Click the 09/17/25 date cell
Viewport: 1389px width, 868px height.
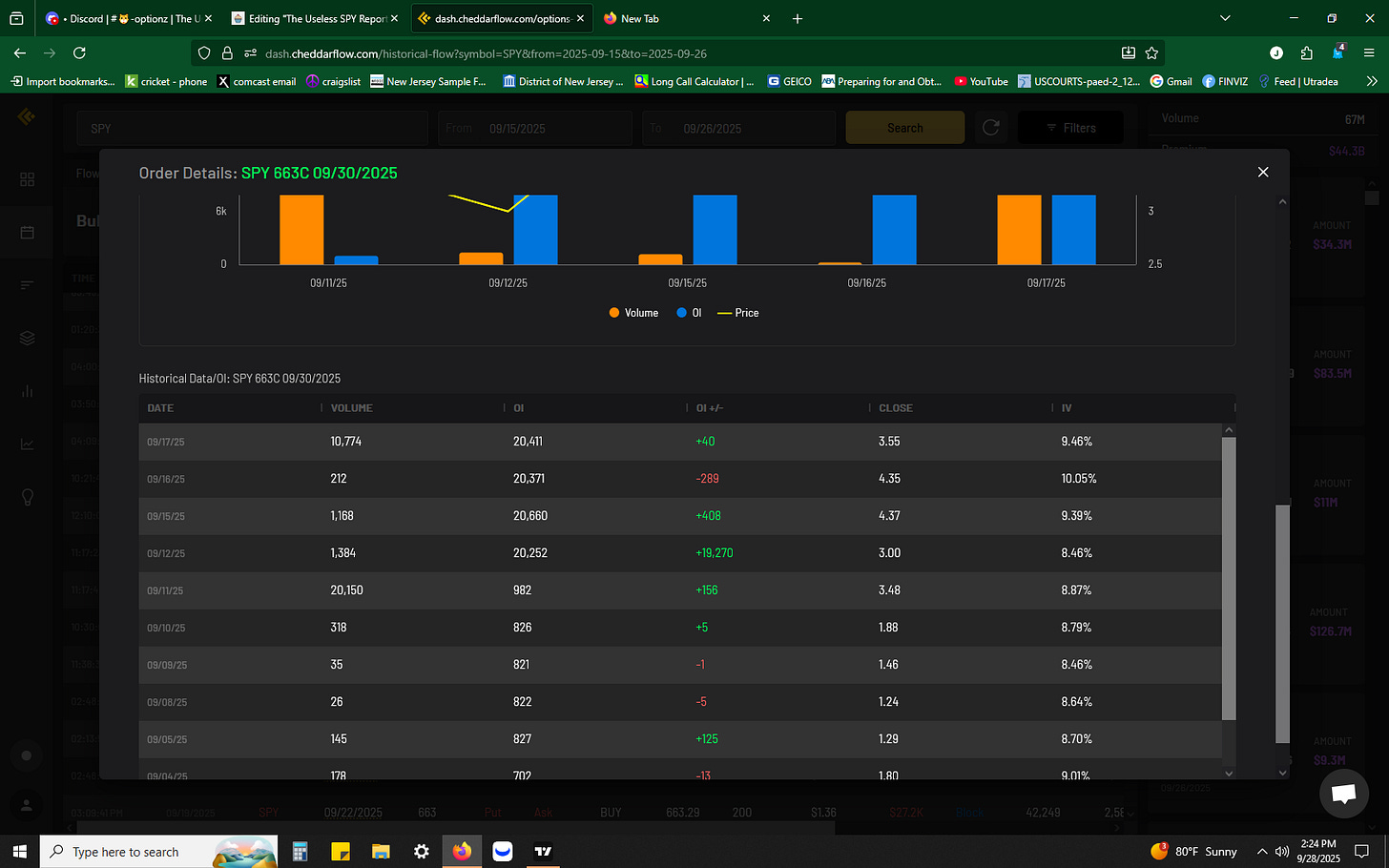click(x=166, y=442)
